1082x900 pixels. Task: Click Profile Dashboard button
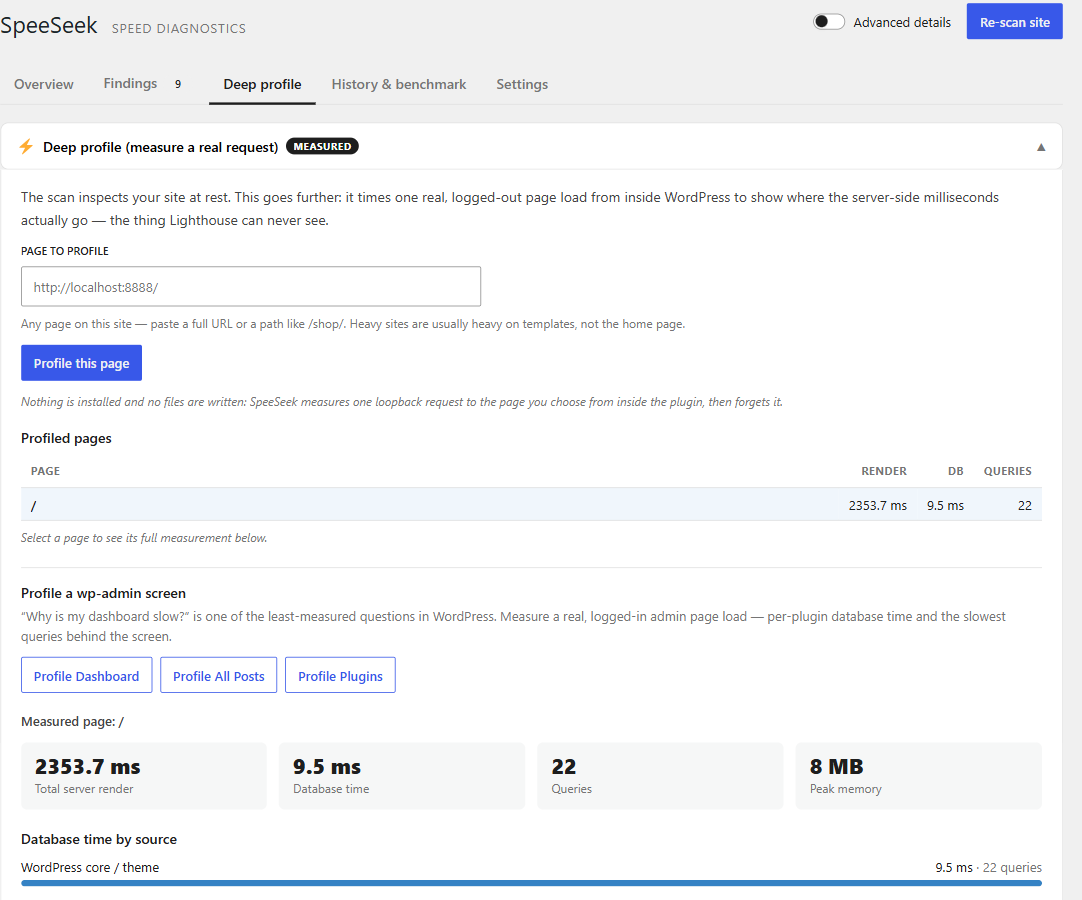(x=86, y=676)
